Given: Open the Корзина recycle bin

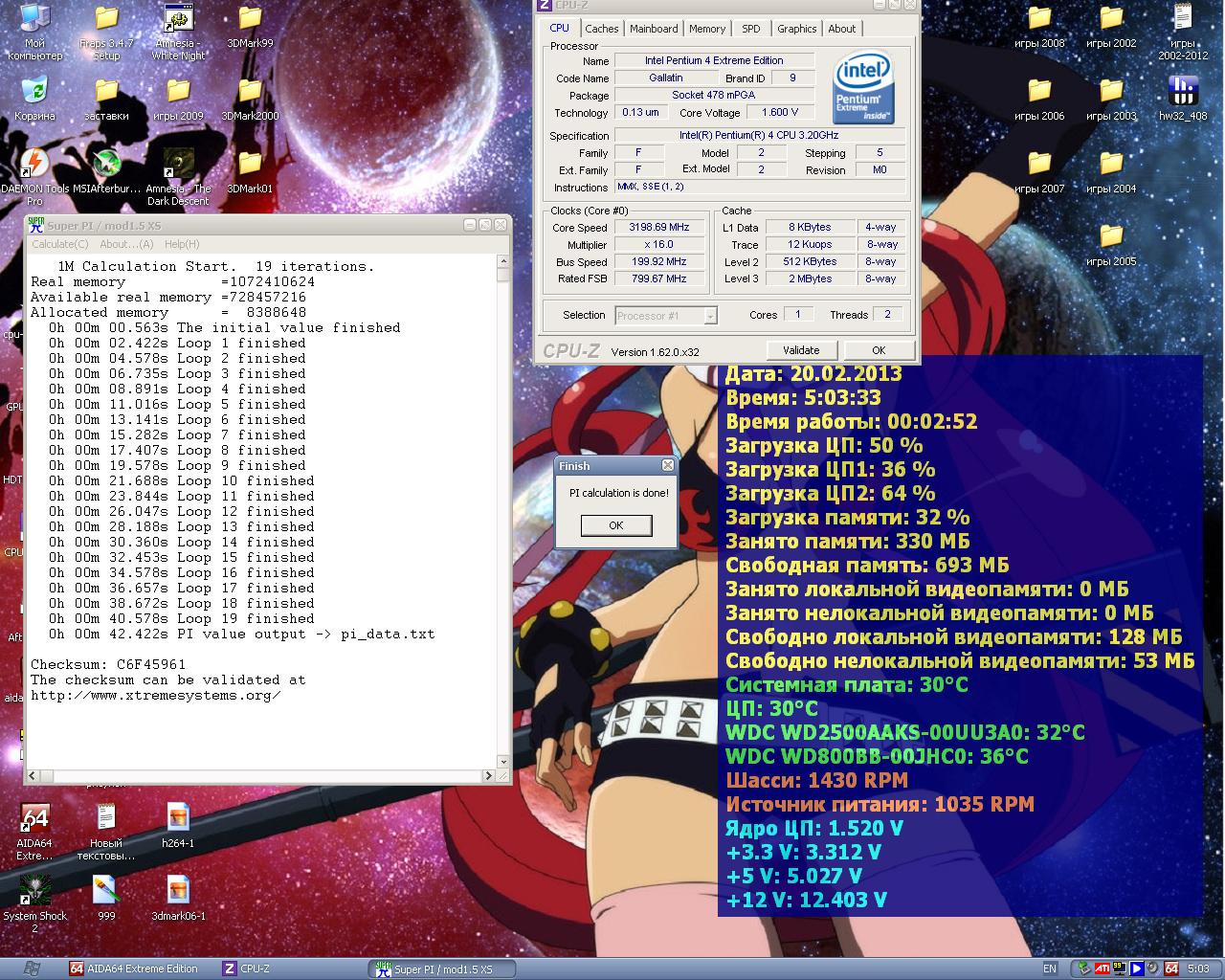Looking at the screenshot, I should [x=34, y=99].
